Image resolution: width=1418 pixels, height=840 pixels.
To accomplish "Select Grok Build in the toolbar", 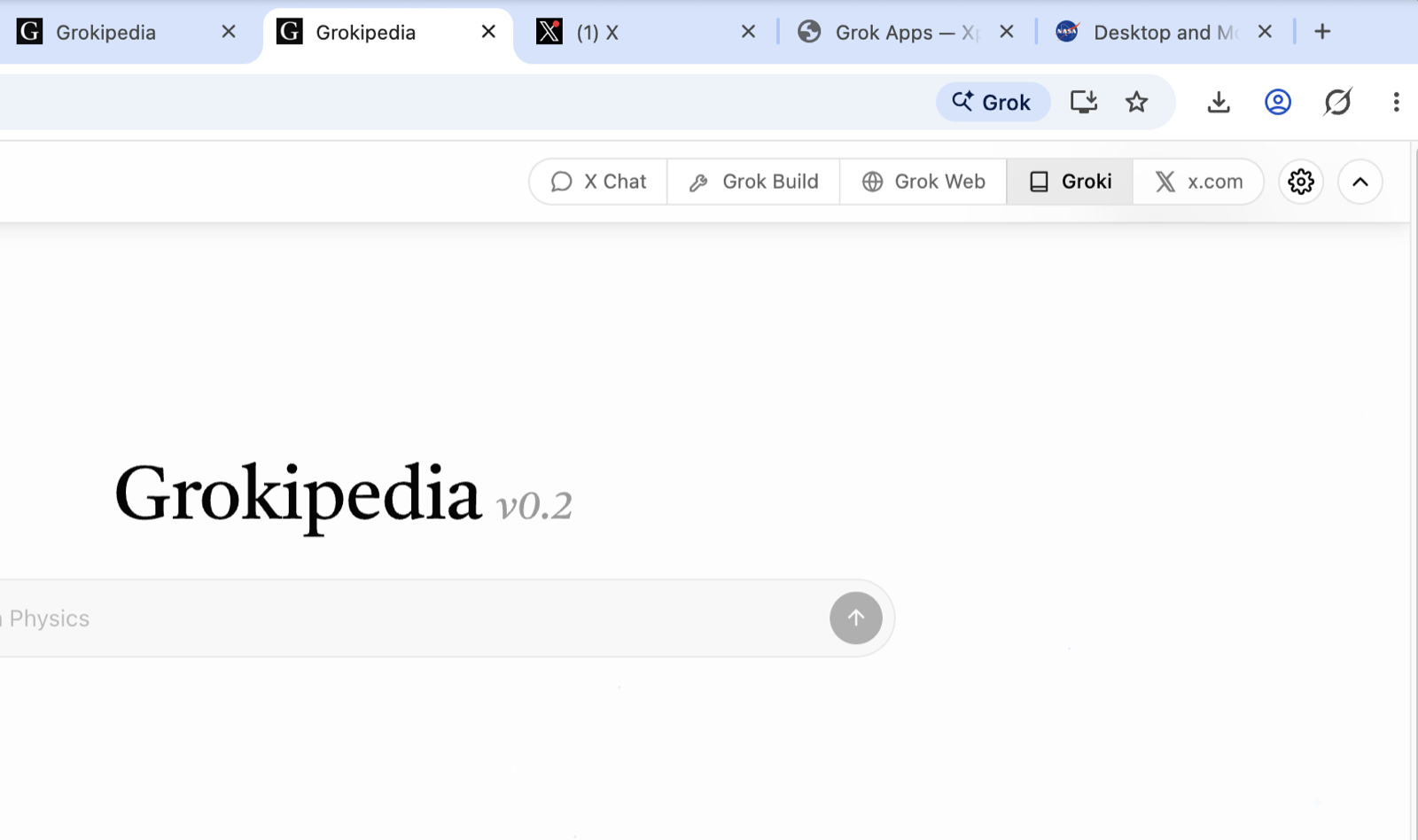I will [x=753, y=182].
